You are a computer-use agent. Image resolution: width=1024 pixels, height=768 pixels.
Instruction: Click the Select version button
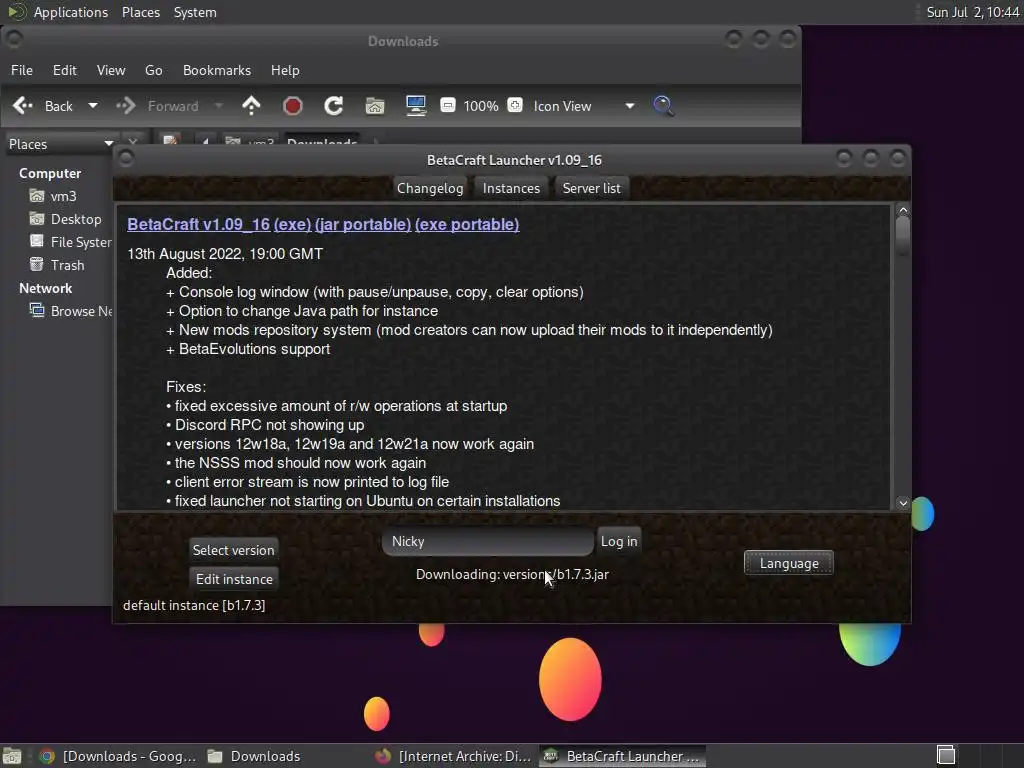(x=234, y=550)
